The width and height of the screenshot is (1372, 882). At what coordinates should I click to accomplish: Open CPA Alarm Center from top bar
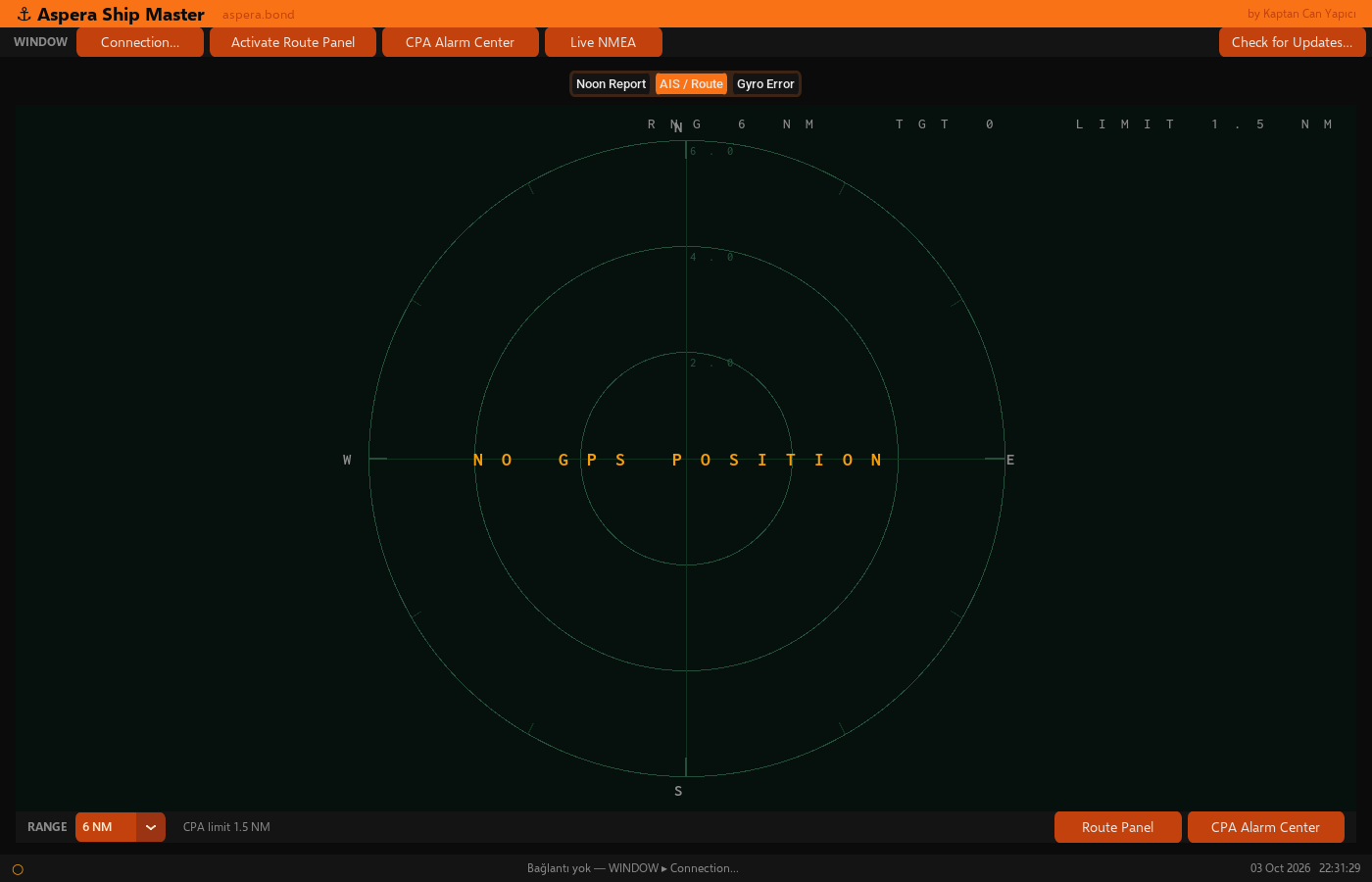[x=461, y=42]
